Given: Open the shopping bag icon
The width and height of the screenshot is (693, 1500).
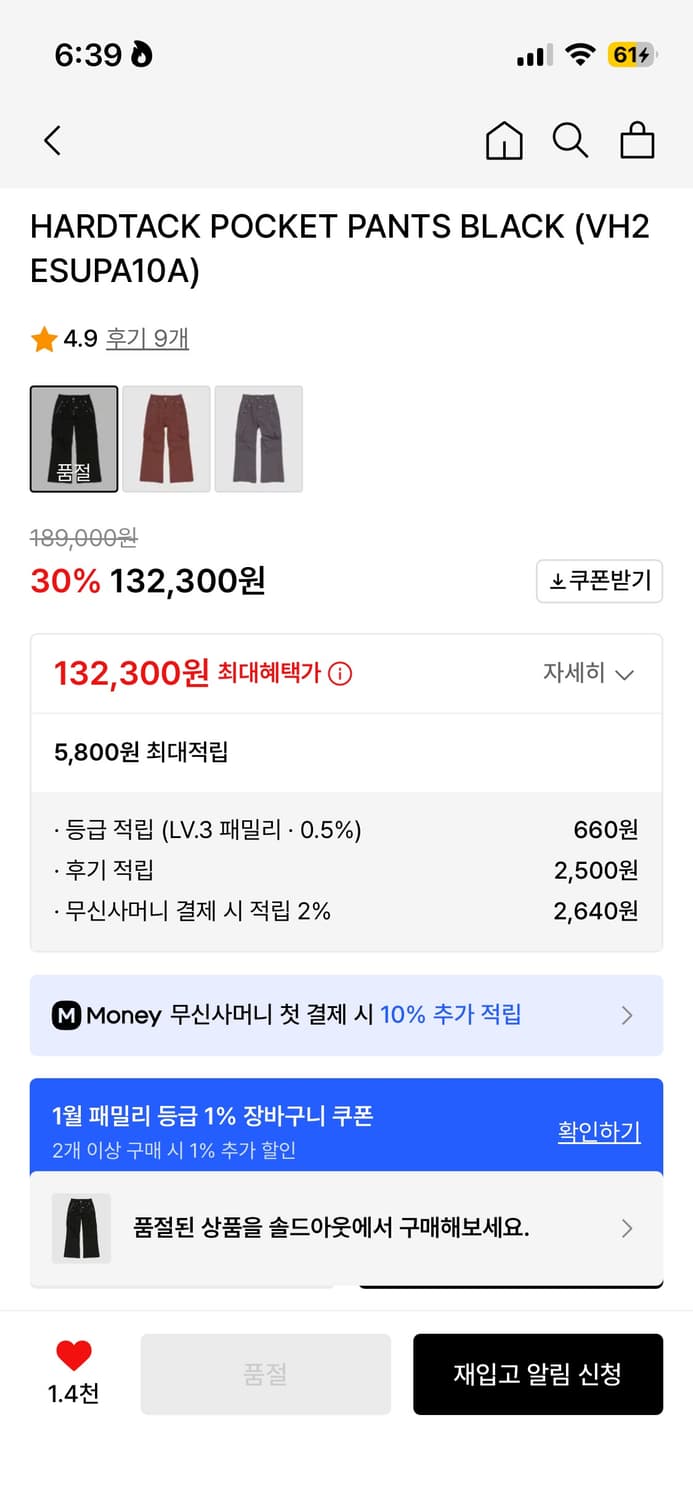Looking at the screenshot, I should click(x=637, y=140).
